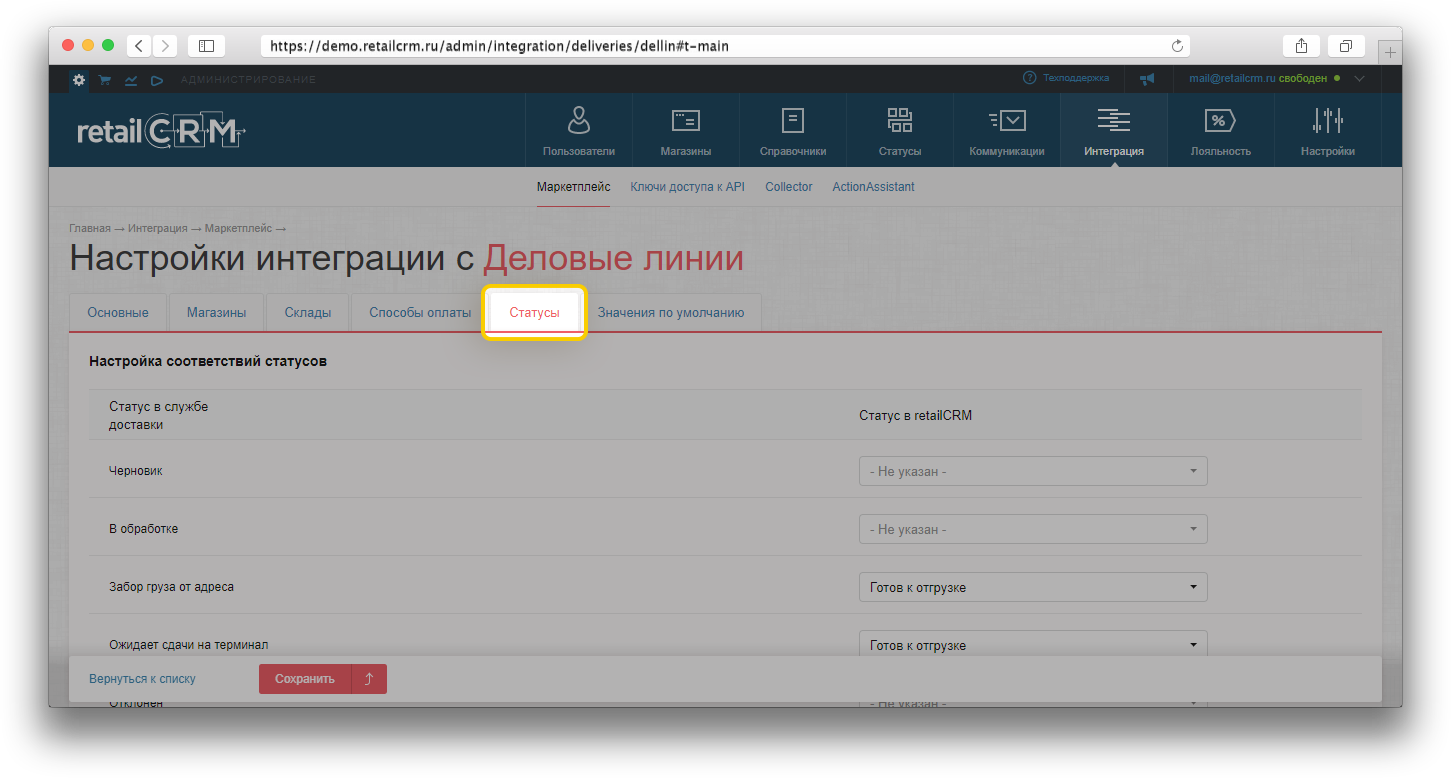Click the mail@retailcrm.ru account link
The height and width of the screenshot is (778, 1451).
tap(1232, 78)
